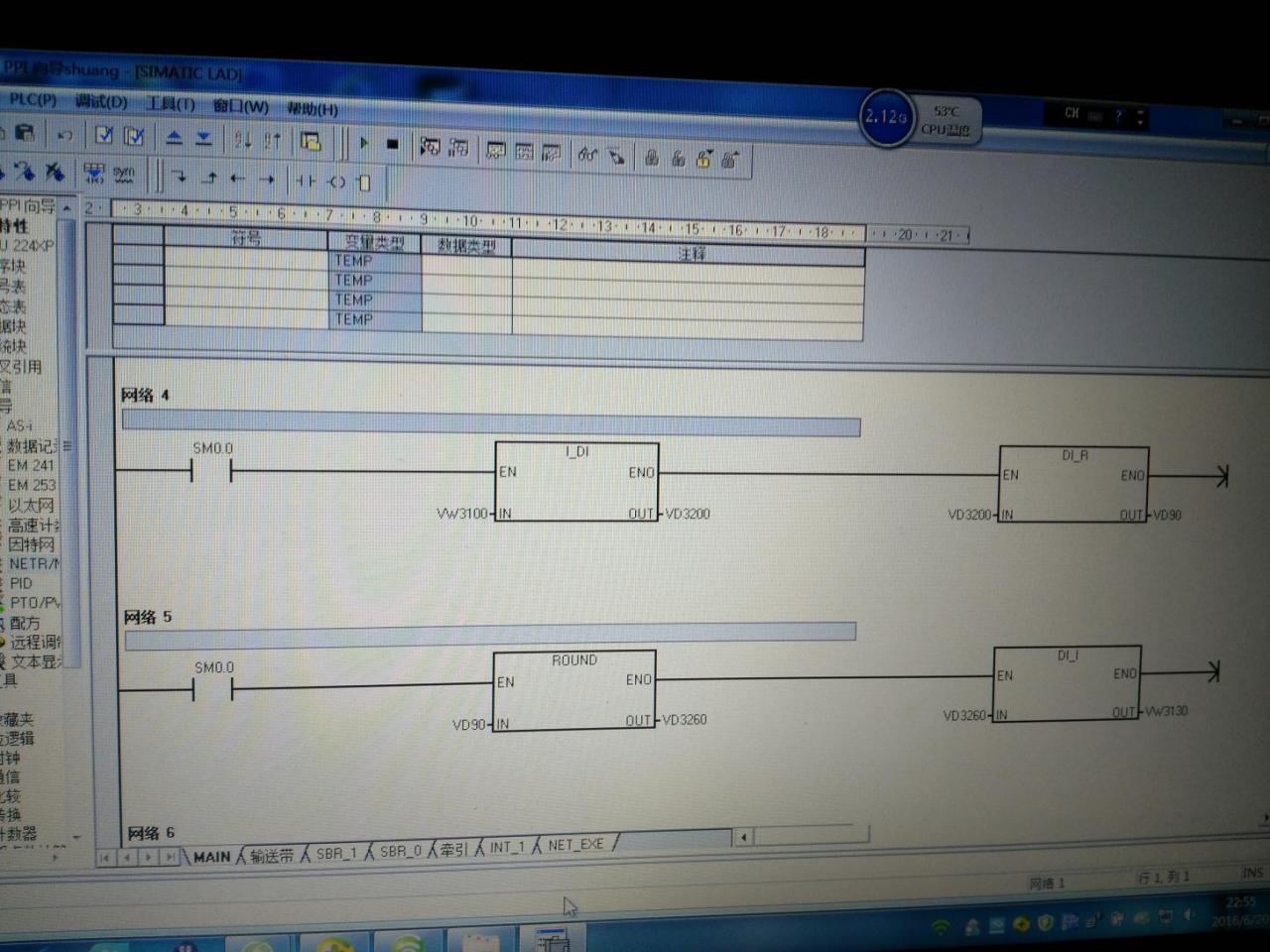Click the 变量类型 column header

pyautogui.click(x=374, y=243)
